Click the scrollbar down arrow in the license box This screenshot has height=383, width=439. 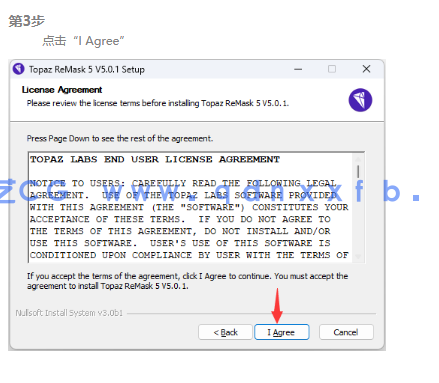coord(358,256)
